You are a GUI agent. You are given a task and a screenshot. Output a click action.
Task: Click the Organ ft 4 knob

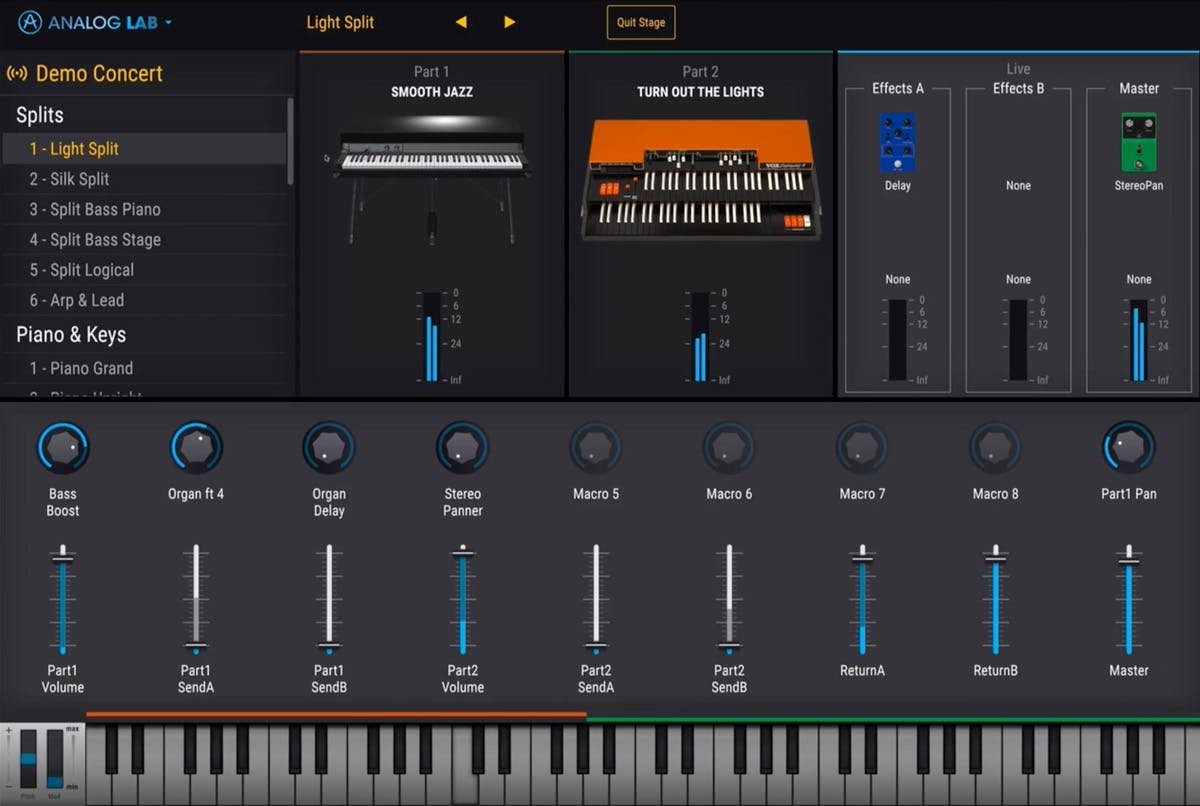tap(196, 448)
